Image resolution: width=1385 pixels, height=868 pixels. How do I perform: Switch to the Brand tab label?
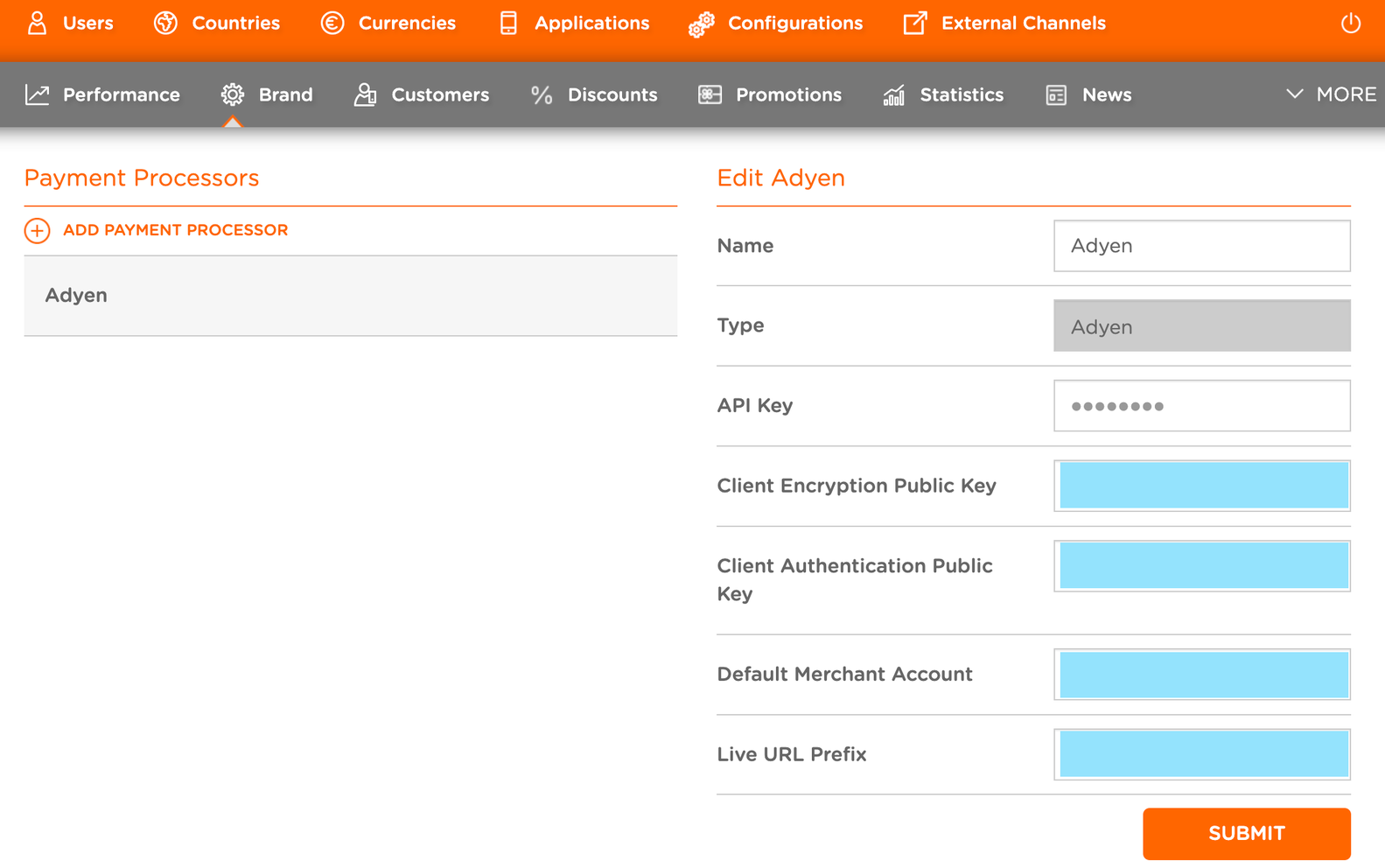285,94
